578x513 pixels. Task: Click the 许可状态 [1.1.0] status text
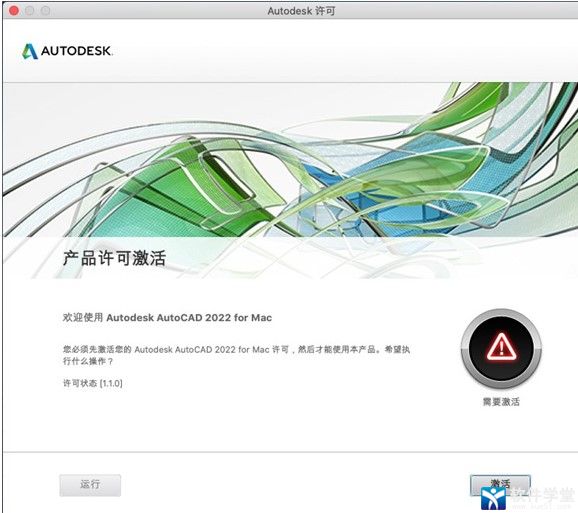pyautogui.click(x=93, y=383)
